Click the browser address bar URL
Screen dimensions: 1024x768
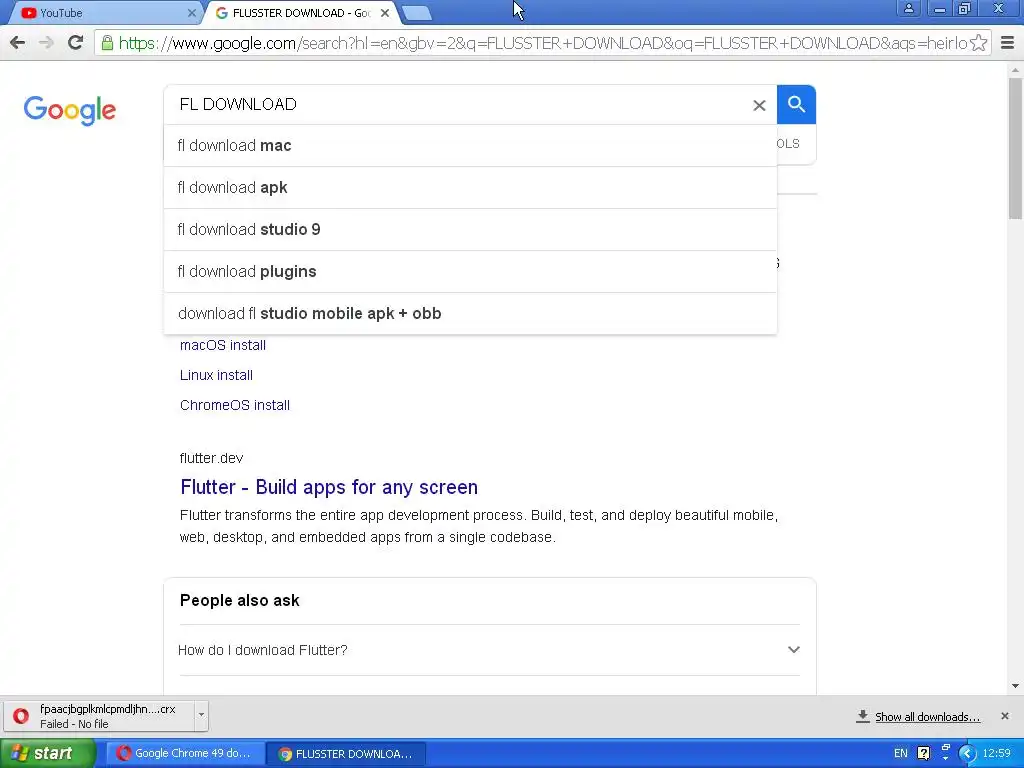(542, 43)
